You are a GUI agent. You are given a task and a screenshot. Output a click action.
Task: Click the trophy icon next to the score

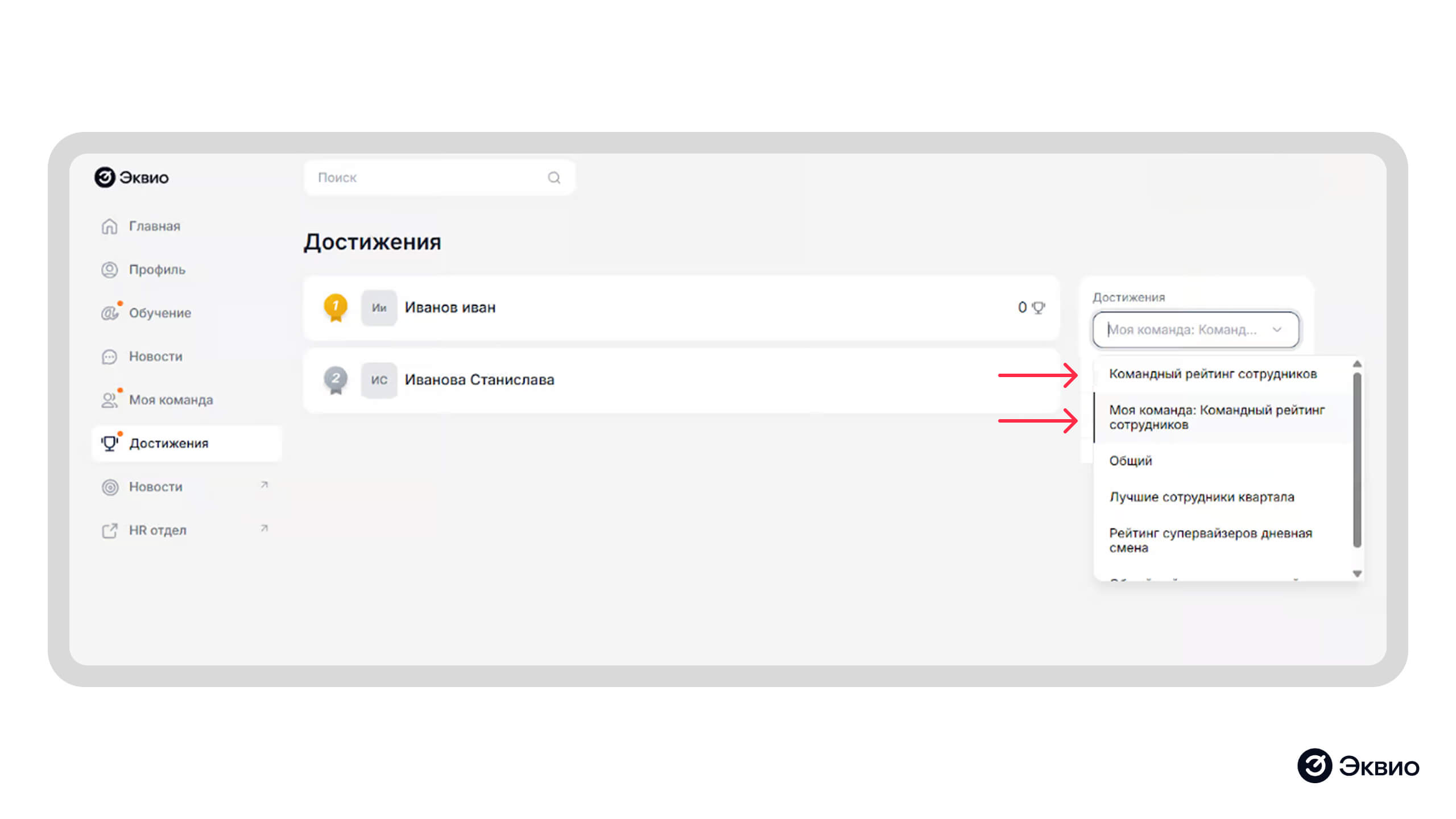(1039, 308)
